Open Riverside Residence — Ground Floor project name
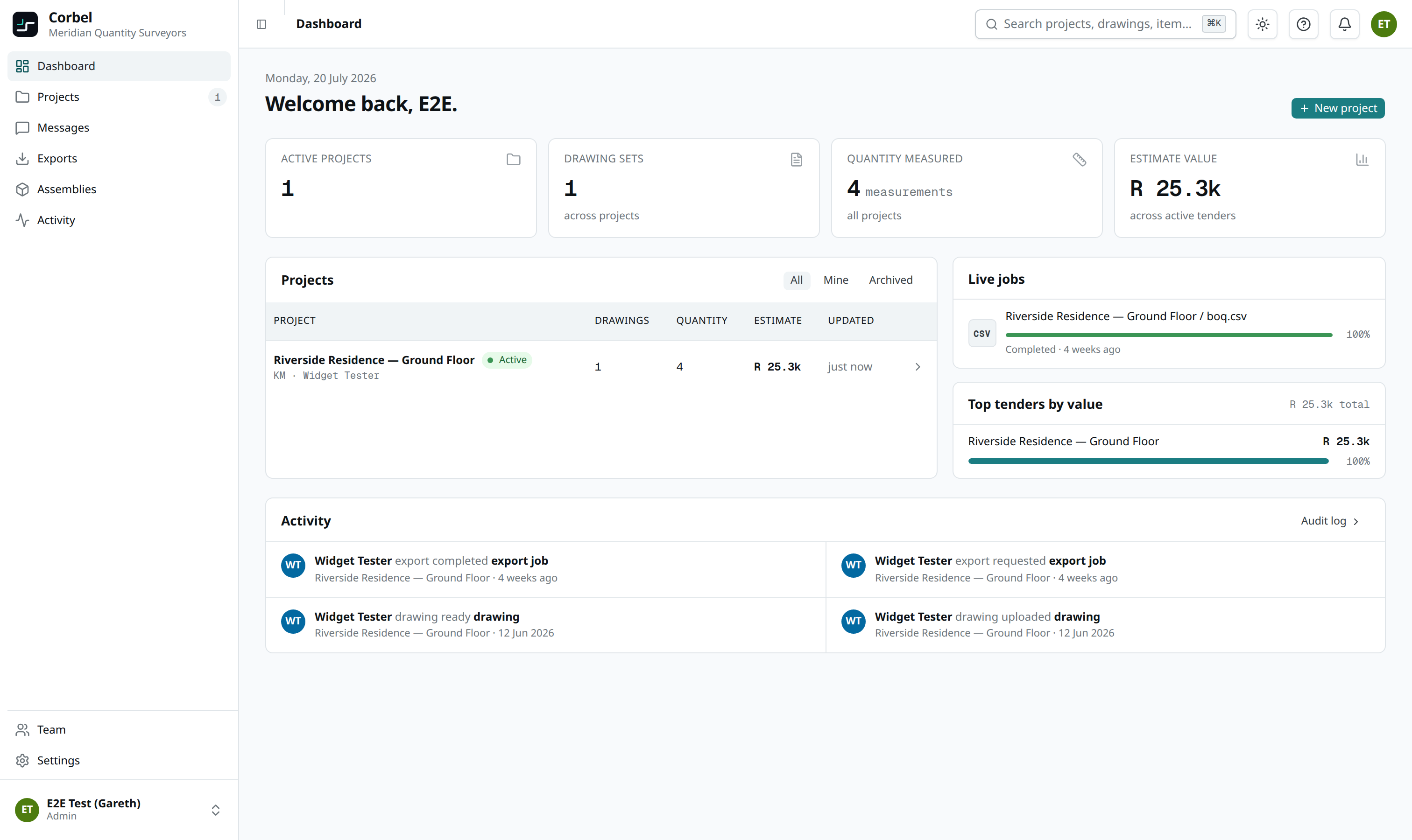Image resolution: width=1412 pixels, height=840 pixels. coord(374,360)
